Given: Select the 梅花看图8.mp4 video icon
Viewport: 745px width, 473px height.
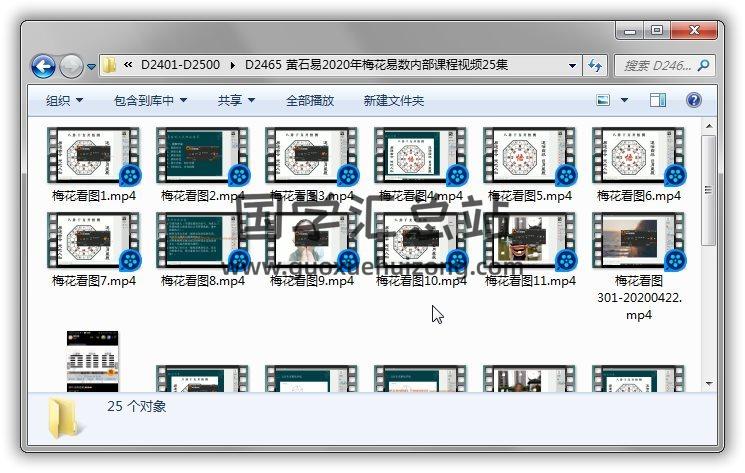Looking at the screenshot, I should [202, 241].
